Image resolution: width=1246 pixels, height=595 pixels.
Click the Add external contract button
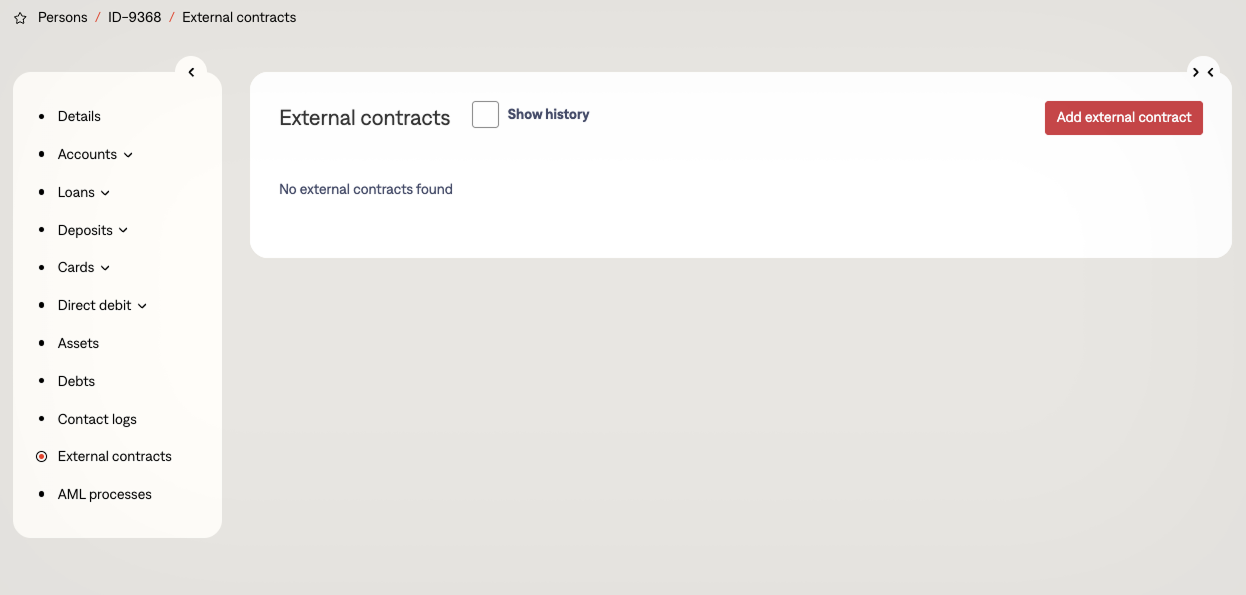[1123, 118]
